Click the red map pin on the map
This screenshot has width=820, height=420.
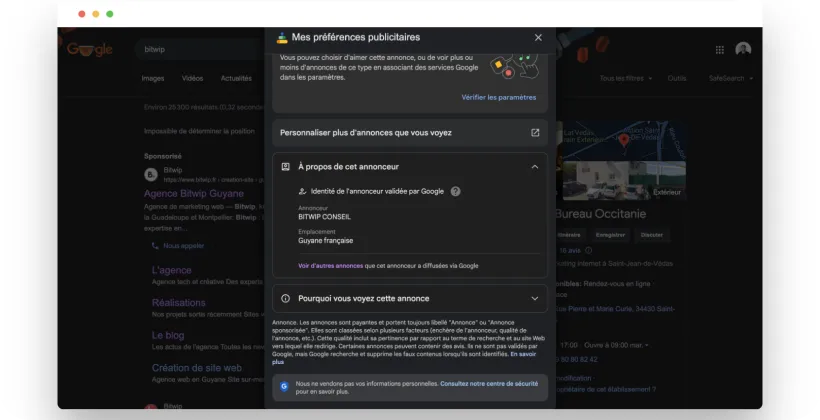pos(623,140)
